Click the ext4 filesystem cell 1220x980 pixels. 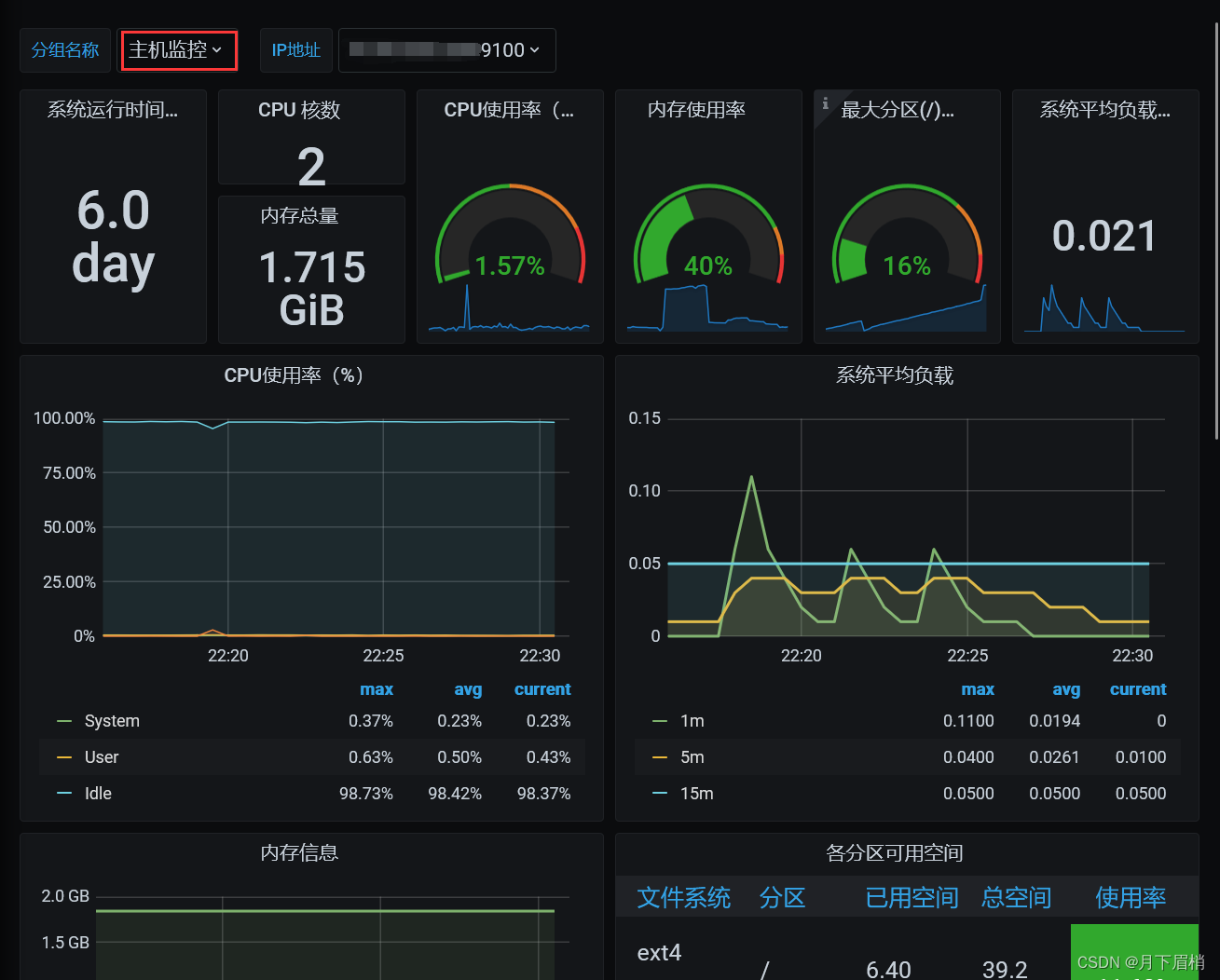coord(659,953)
